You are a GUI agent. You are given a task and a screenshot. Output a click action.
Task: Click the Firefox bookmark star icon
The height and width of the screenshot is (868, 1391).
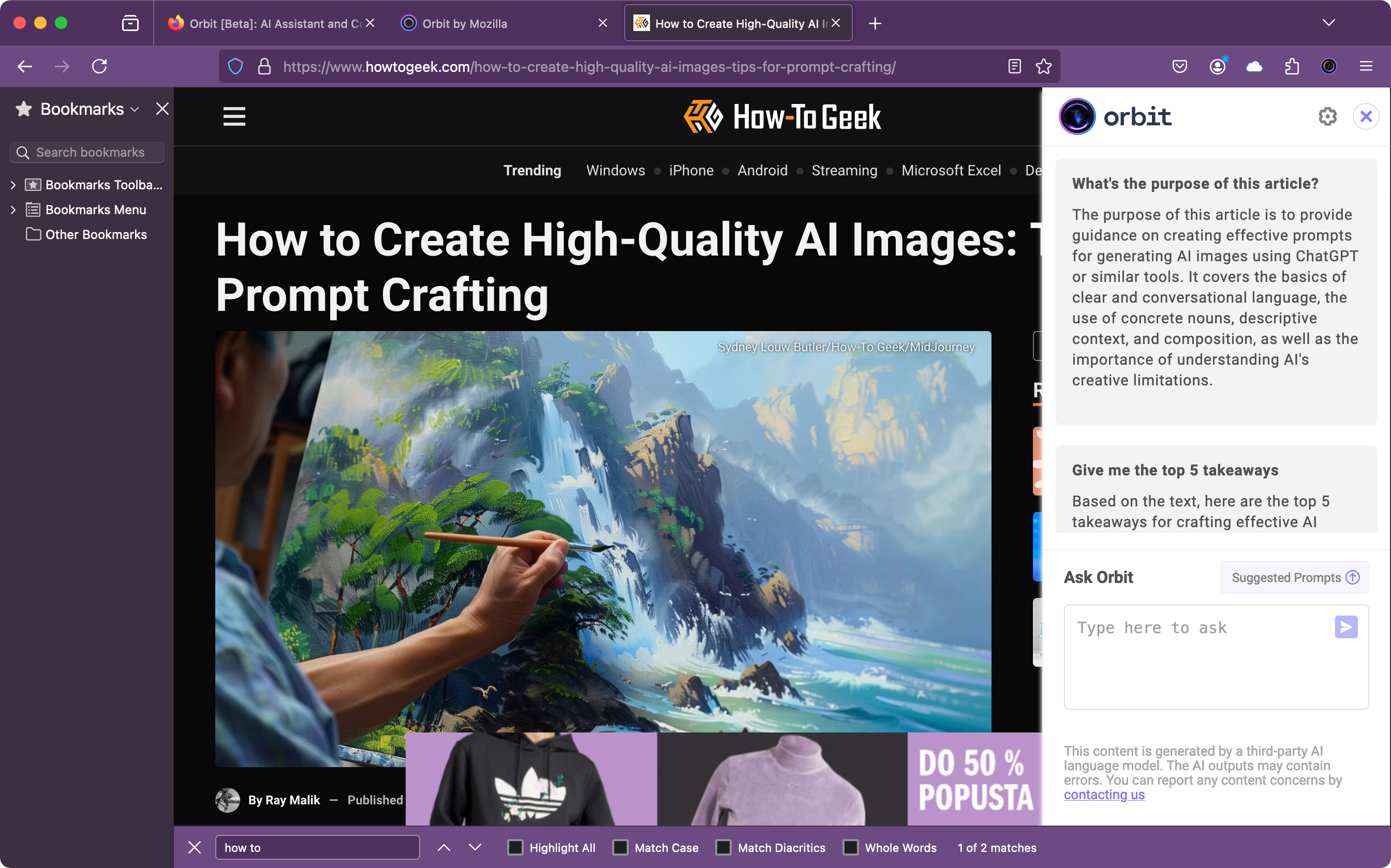pos(1044,67)
